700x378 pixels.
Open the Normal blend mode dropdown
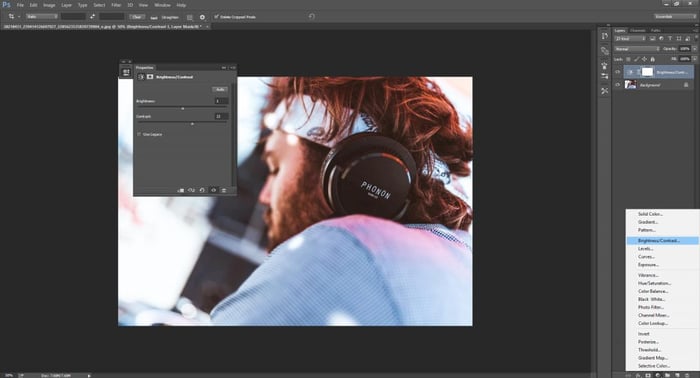point(637,49)
